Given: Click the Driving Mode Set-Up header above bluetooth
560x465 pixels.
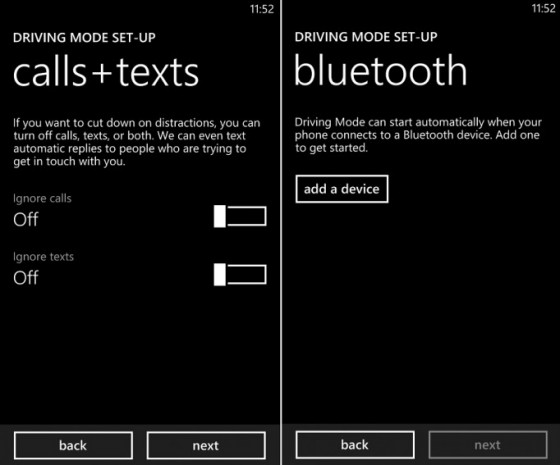Looking at the screenshot, I should pyautogui.click(x=366, y=37).
